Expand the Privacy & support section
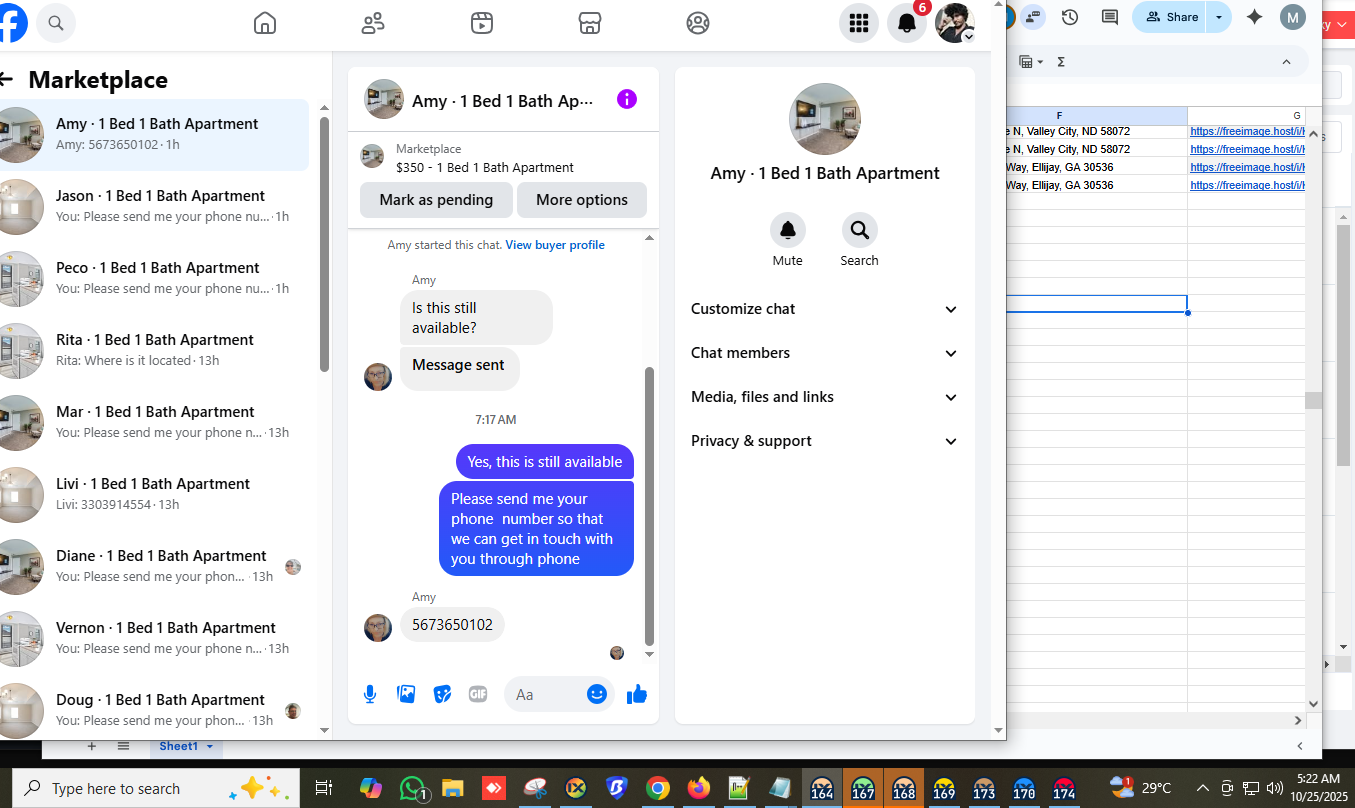 [824, 441]
